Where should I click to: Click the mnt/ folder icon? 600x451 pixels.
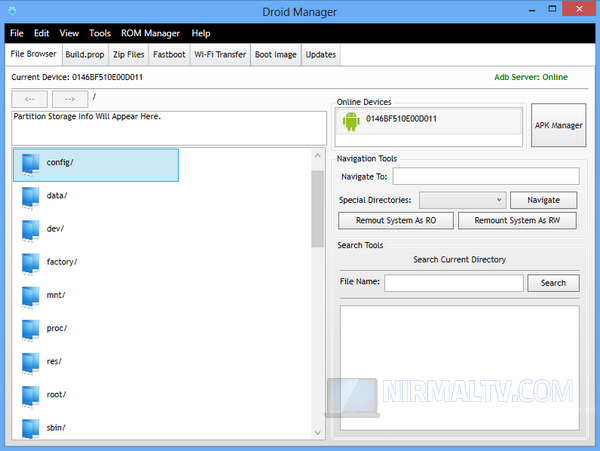tap(30, 298)
